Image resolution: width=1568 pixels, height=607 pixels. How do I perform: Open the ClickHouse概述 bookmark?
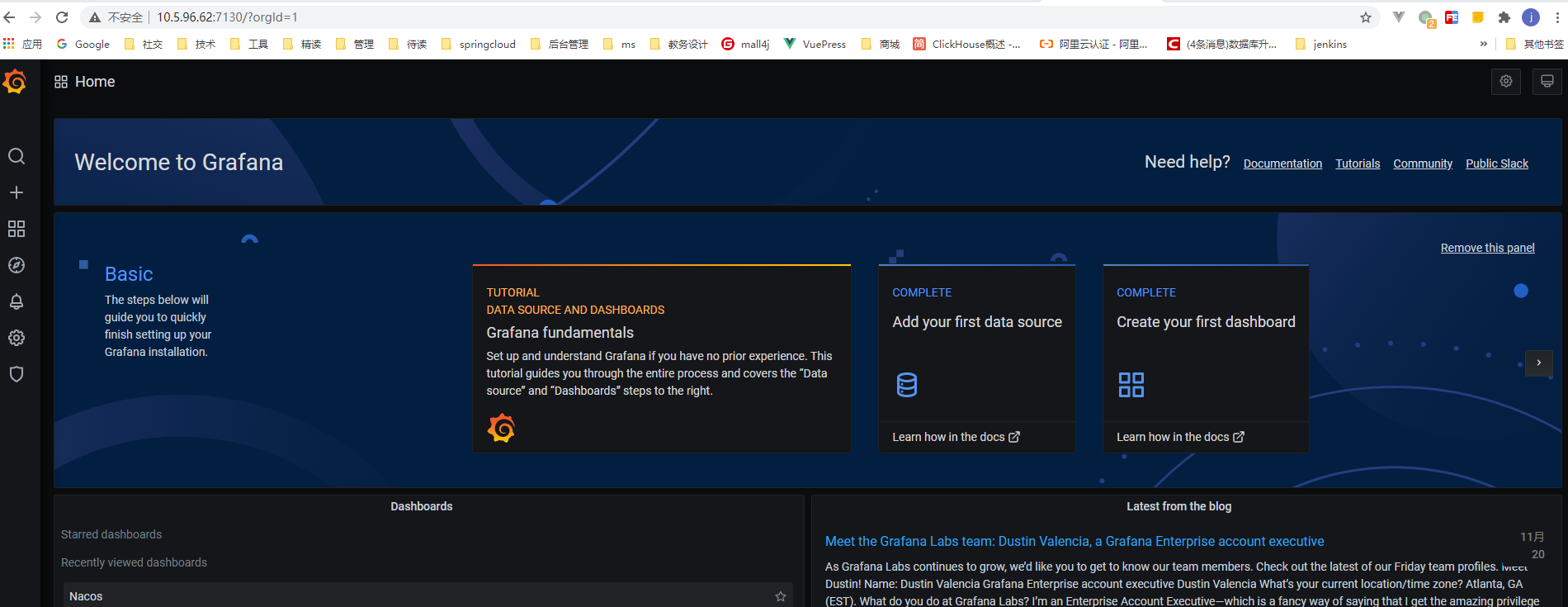coord(967,44)
